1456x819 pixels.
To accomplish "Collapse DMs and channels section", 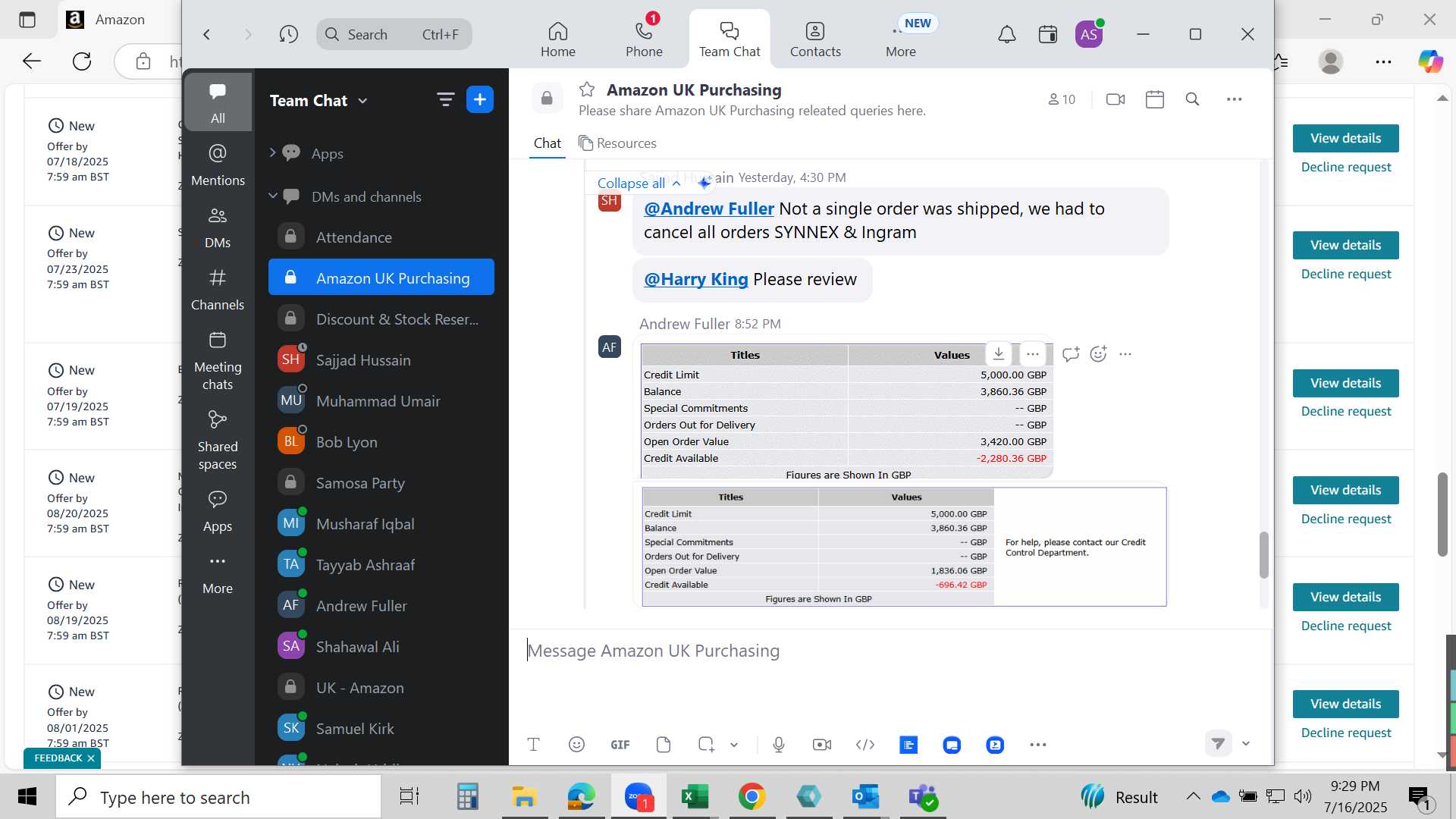I will [x=272, y=196].
